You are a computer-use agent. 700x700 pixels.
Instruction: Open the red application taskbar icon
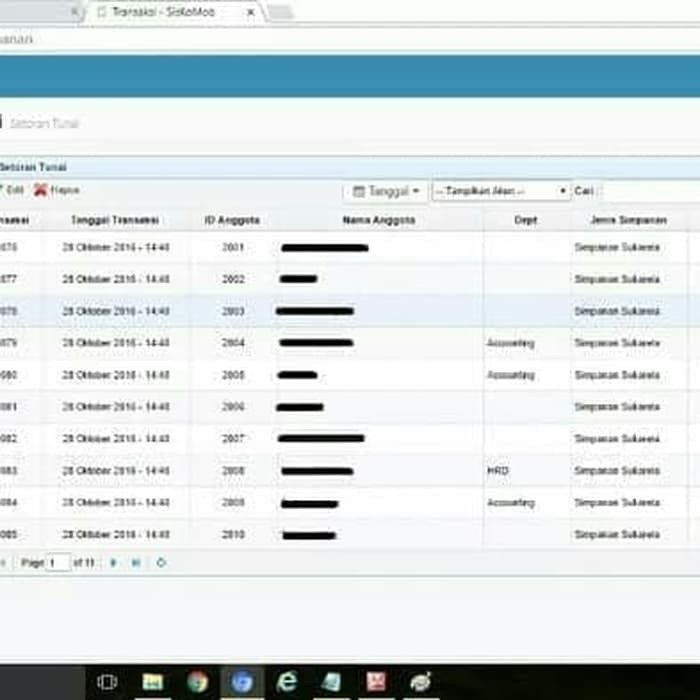point(376,682)
